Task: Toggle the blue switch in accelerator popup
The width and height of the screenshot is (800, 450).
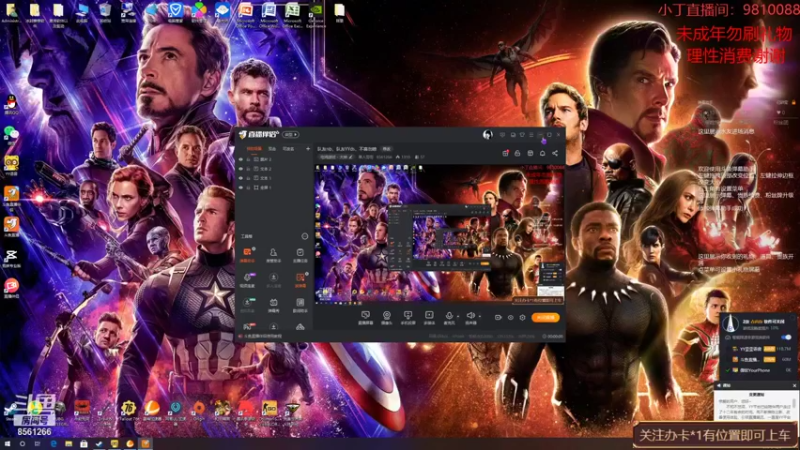Action: tap(786, 337)
